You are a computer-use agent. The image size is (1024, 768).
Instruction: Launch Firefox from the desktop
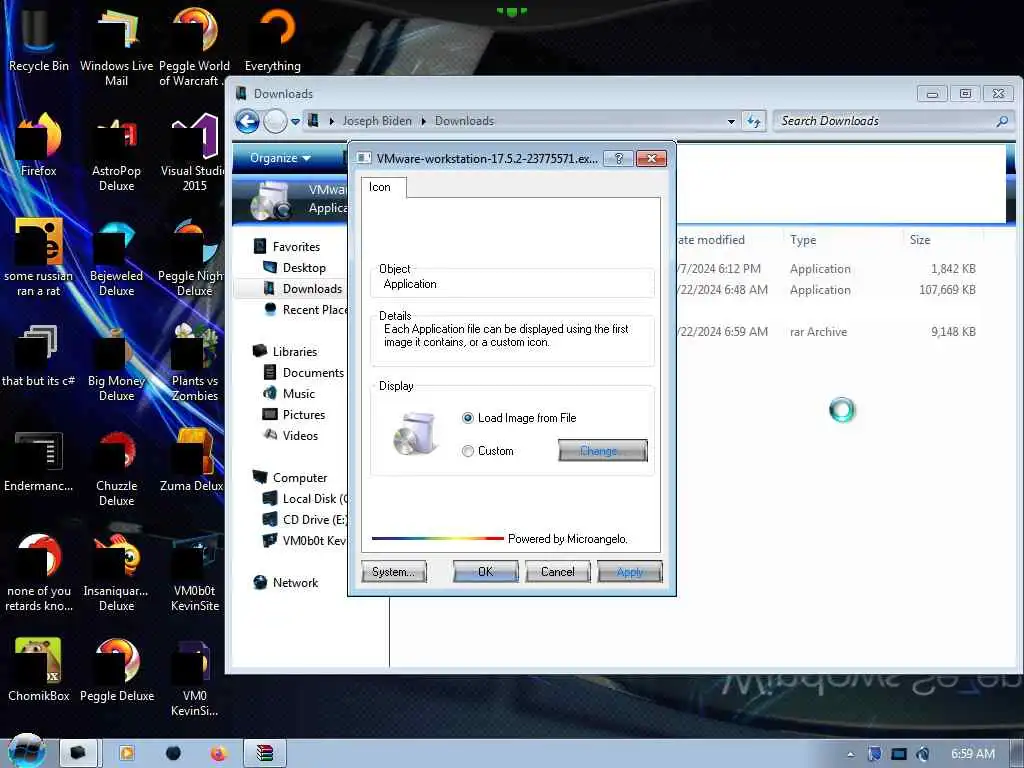(38, 146)
